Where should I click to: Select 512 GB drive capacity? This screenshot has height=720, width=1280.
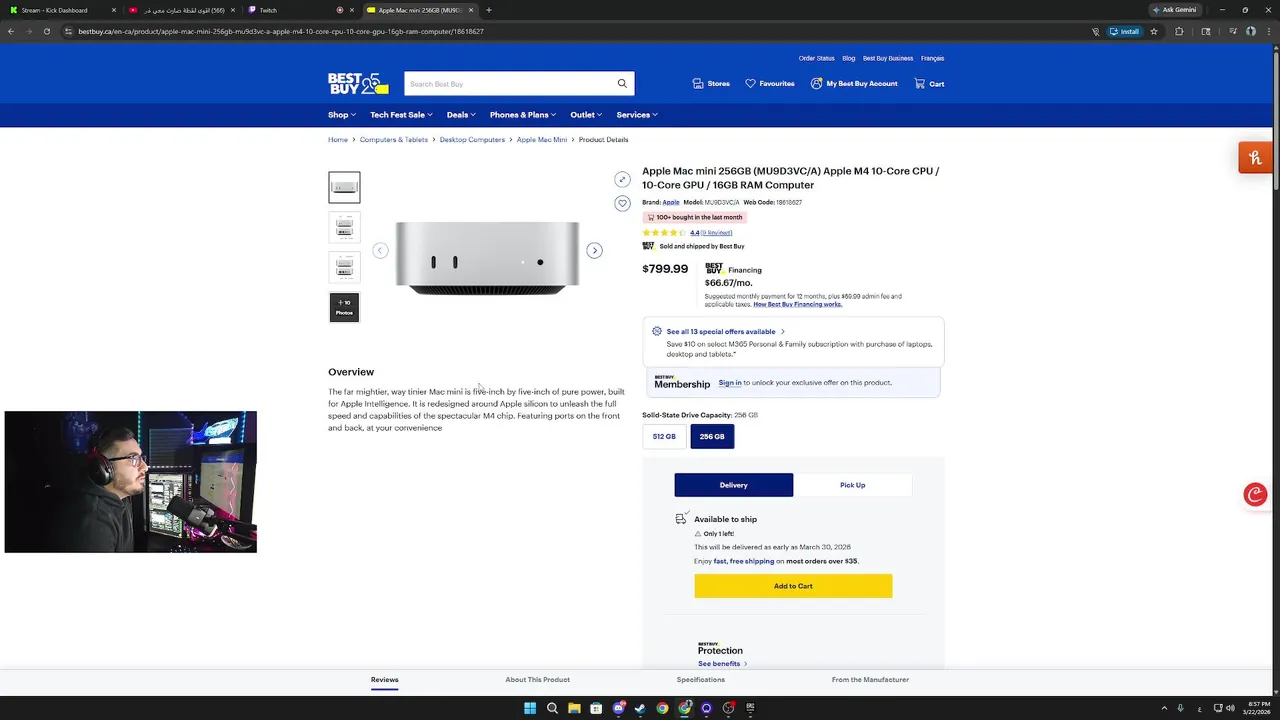pyautogui.click(x=664, y=437)
